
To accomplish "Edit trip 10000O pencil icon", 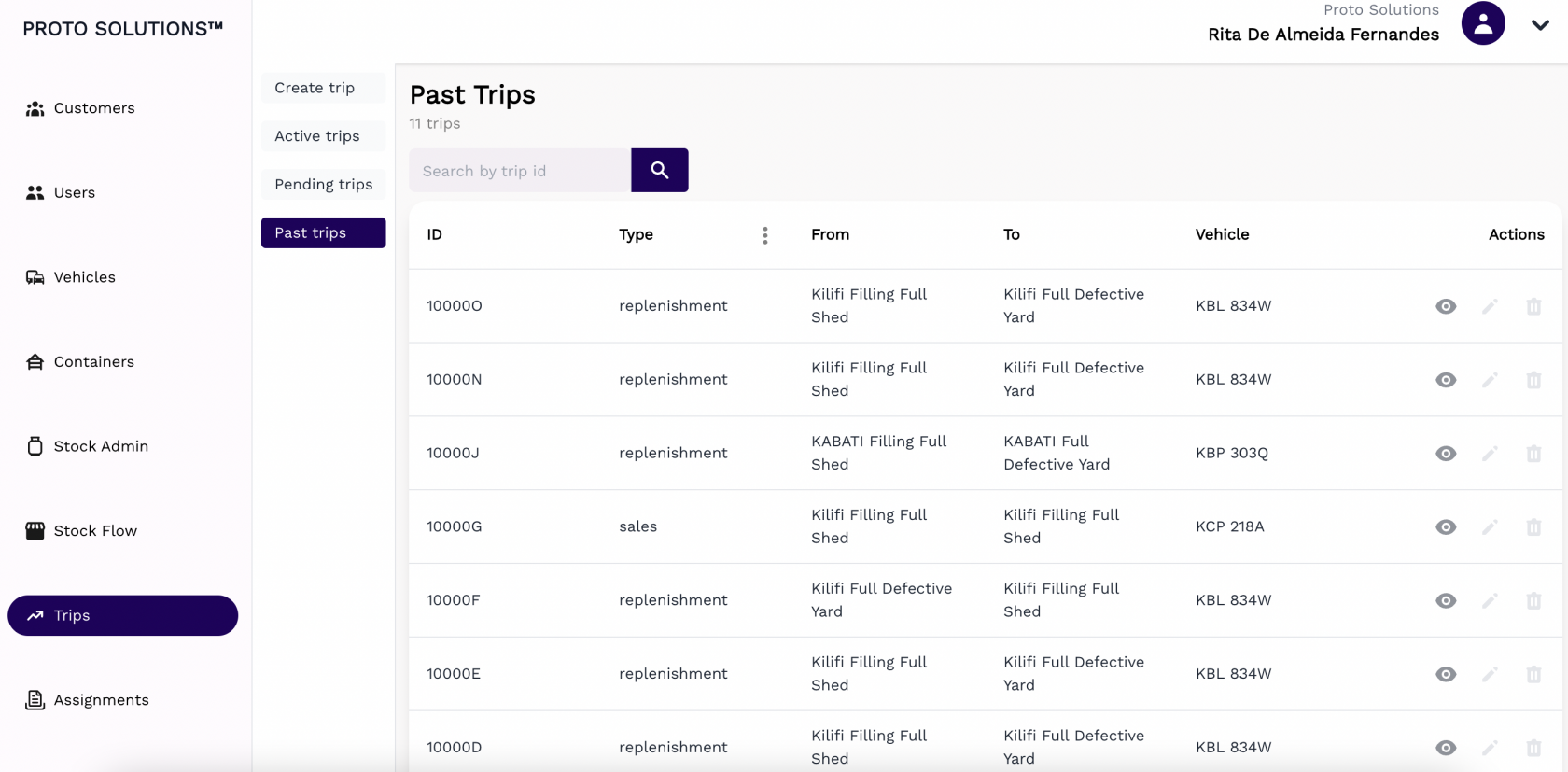I will [x=1490, y=306].
